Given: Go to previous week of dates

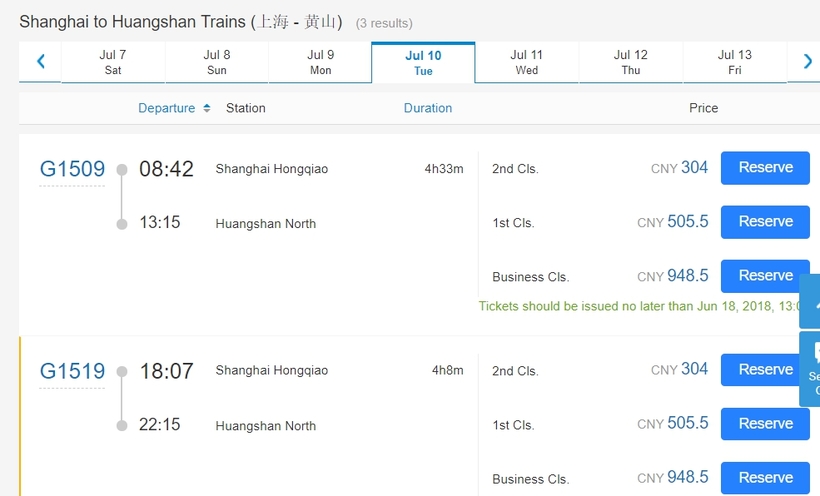Looking at the screenshot, I should [x=40, y=62].
